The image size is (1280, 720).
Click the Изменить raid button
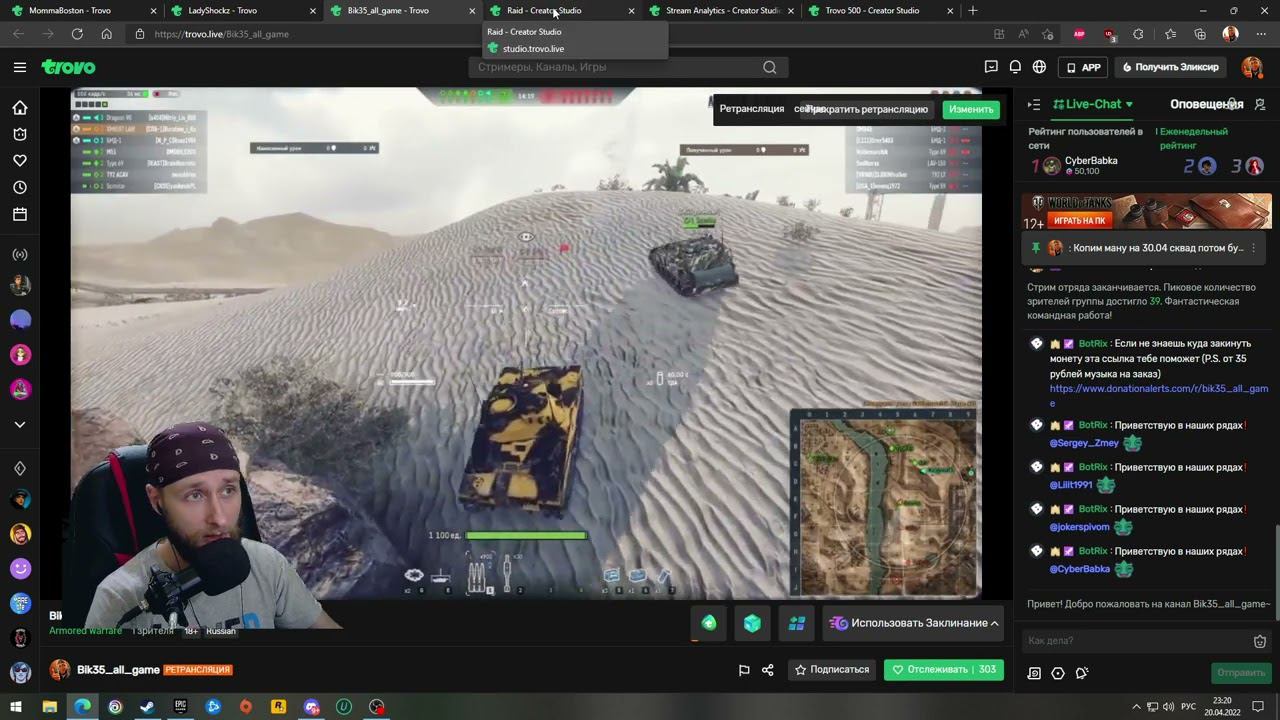click(x=971, y=109)
